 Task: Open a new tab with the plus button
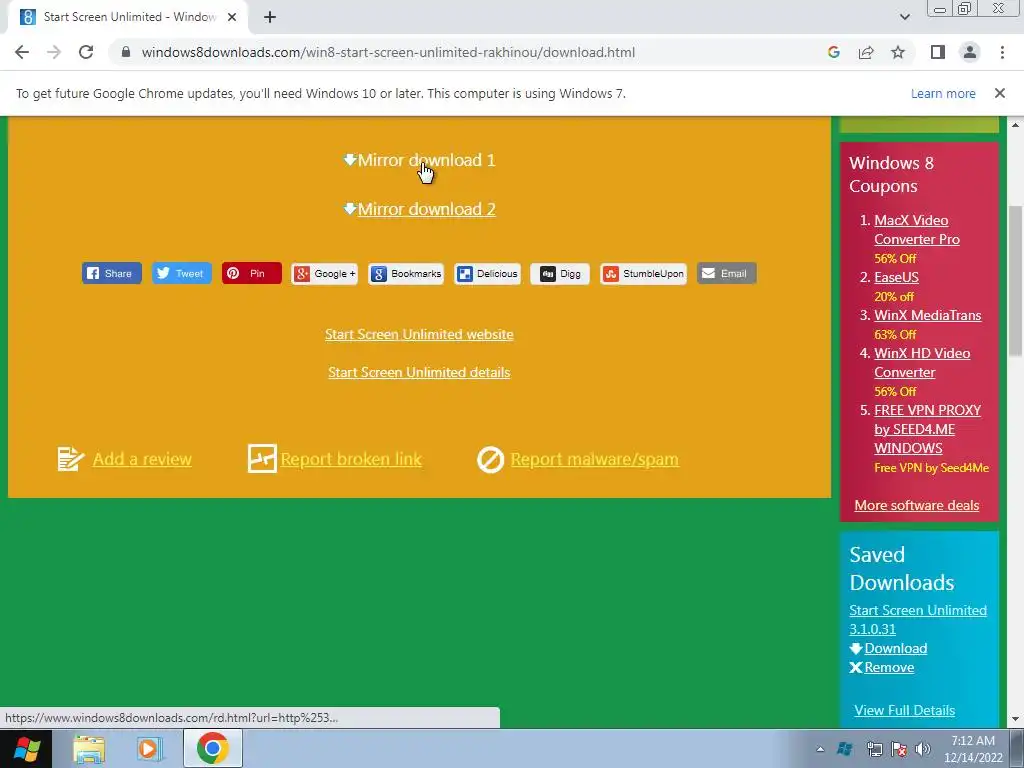[x=270, y=17]
